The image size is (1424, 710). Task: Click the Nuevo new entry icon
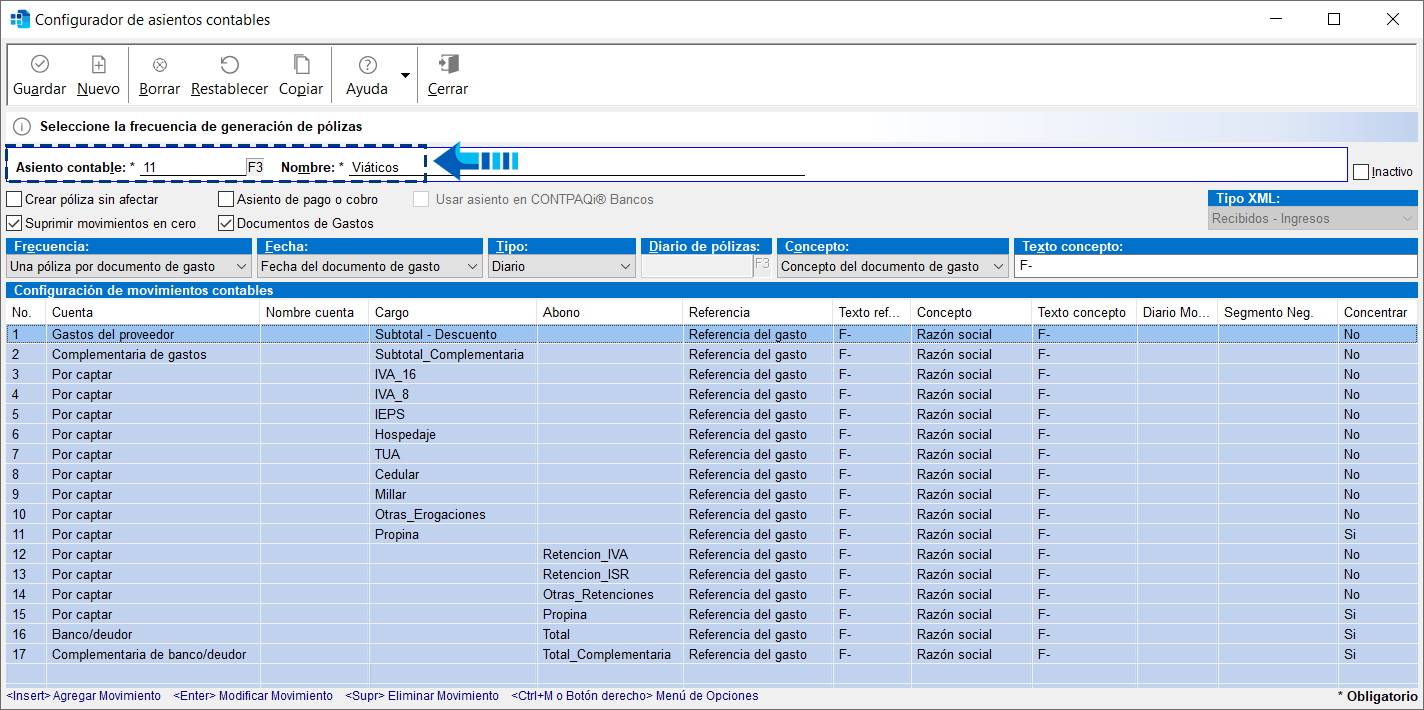click(x=98, y=65)
